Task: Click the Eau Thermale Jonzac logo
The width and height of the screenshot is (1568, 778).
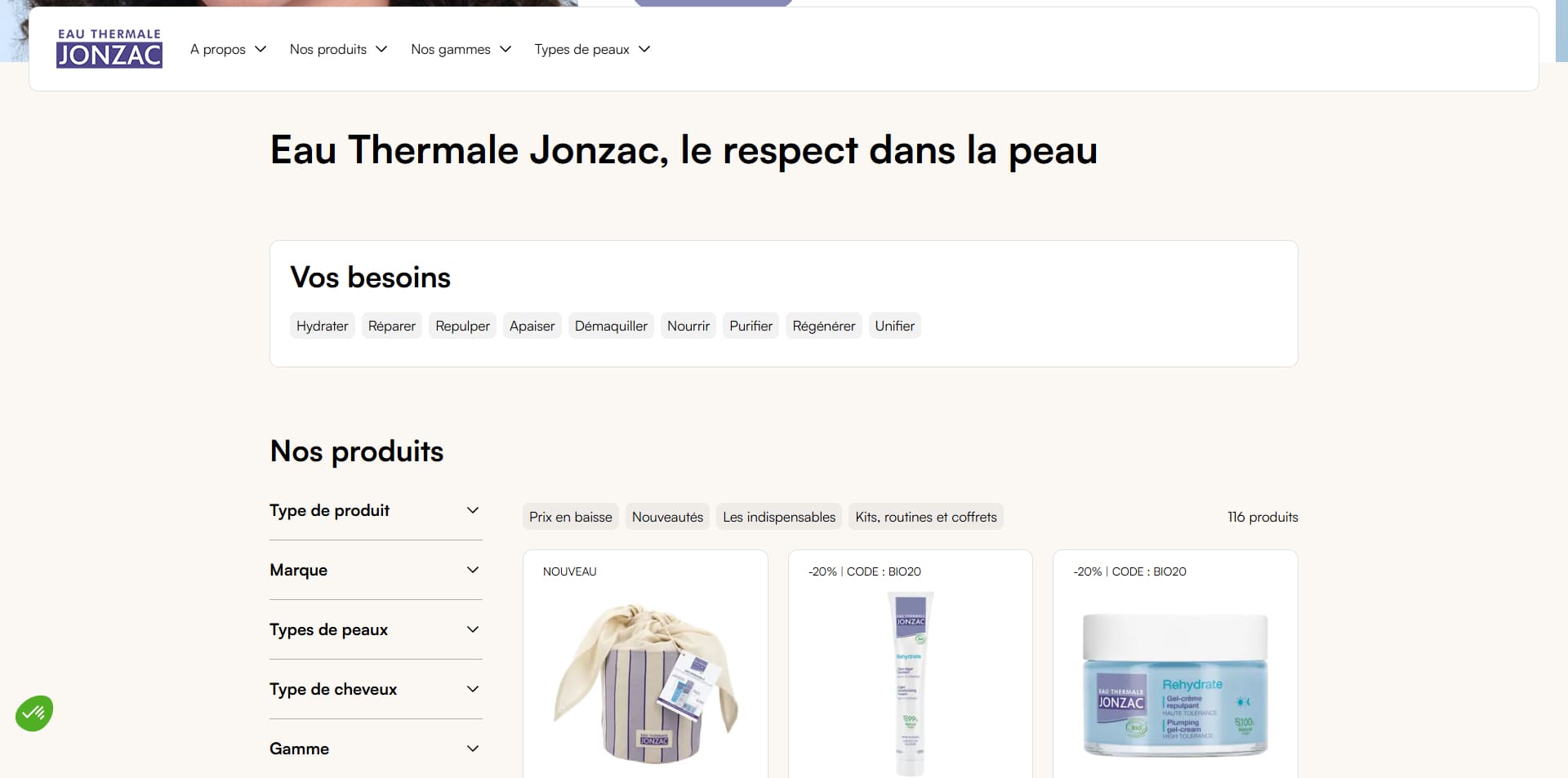Action: click(x=109, y=48)
